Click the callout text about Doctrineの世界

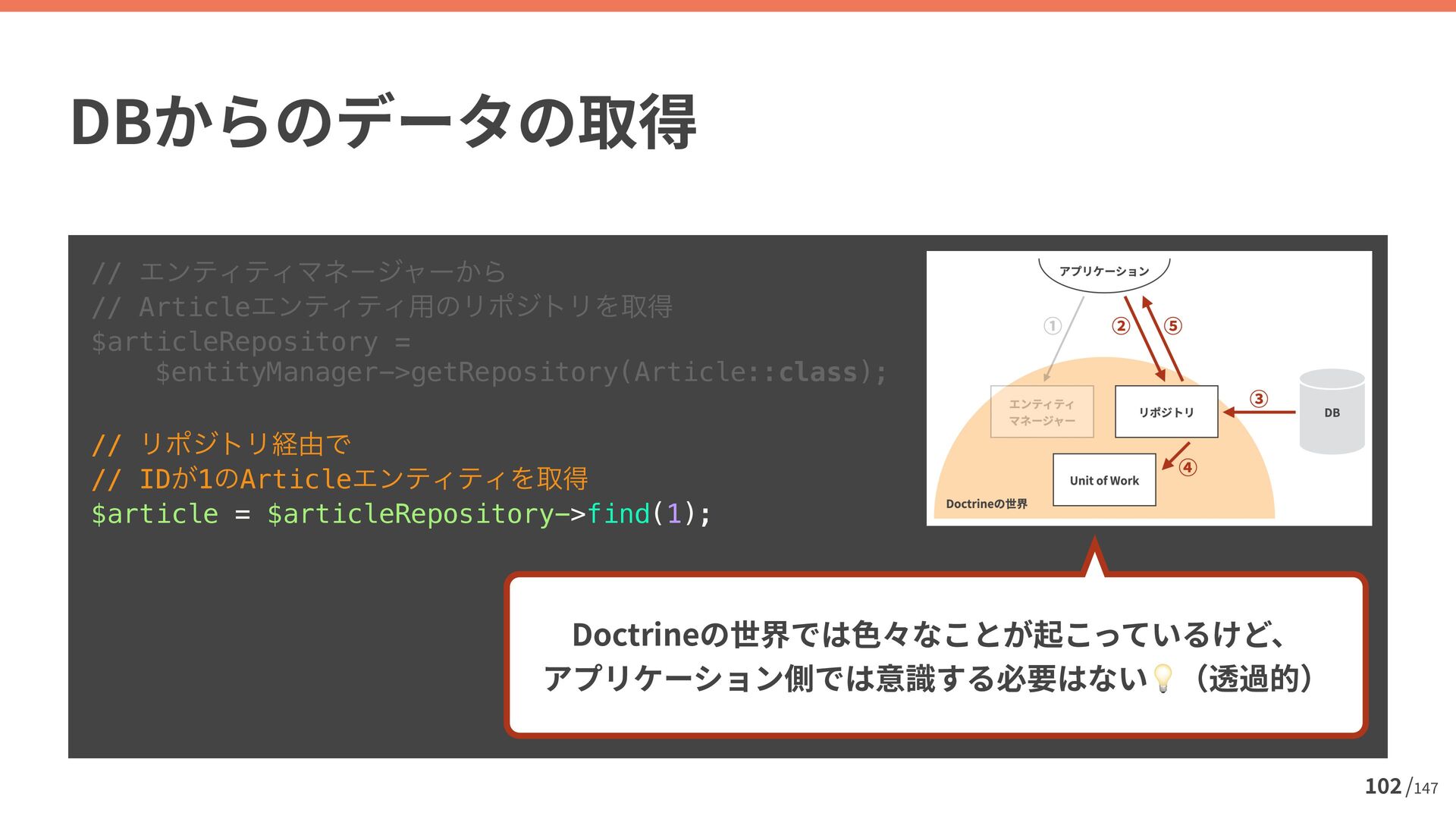coord(929,635)
